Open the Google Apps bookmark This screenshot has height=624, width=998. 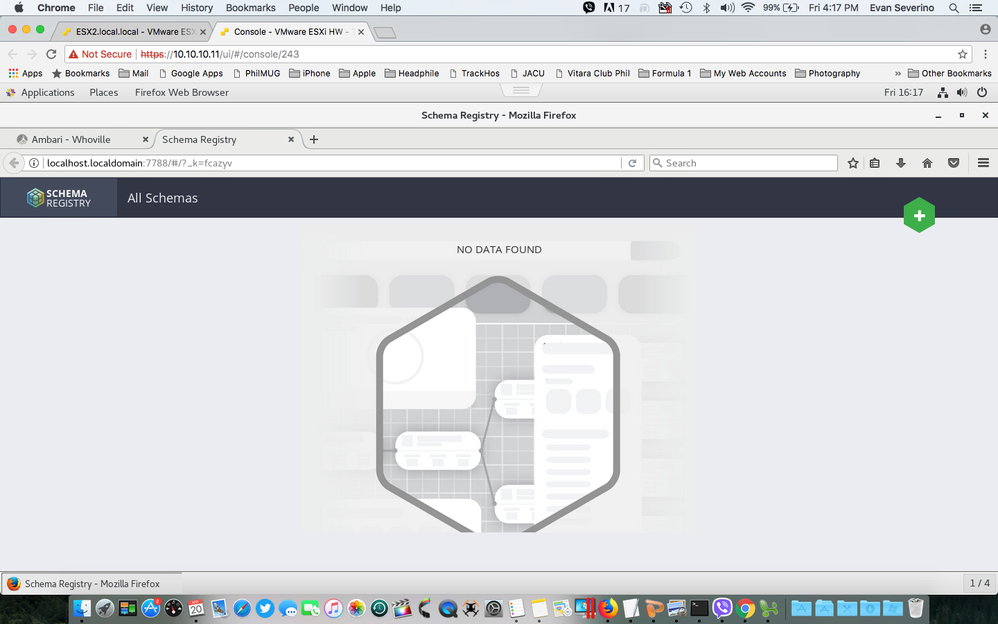[x=190, y=73]
